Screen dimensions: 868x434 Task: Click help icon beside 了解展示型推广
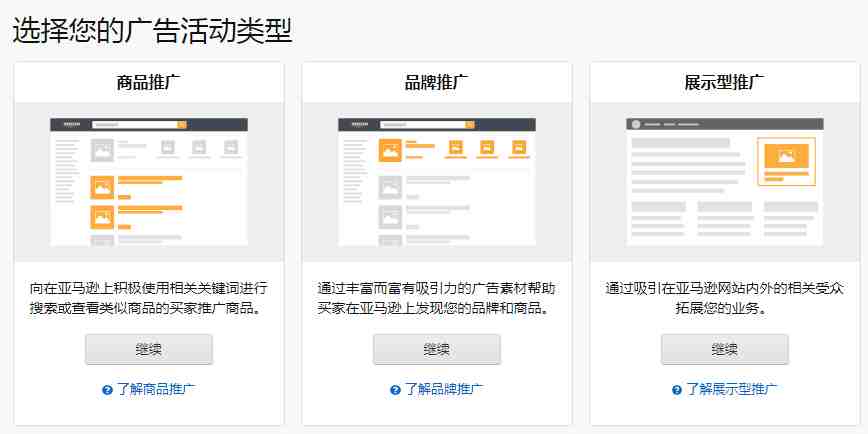tap(677, 390)
